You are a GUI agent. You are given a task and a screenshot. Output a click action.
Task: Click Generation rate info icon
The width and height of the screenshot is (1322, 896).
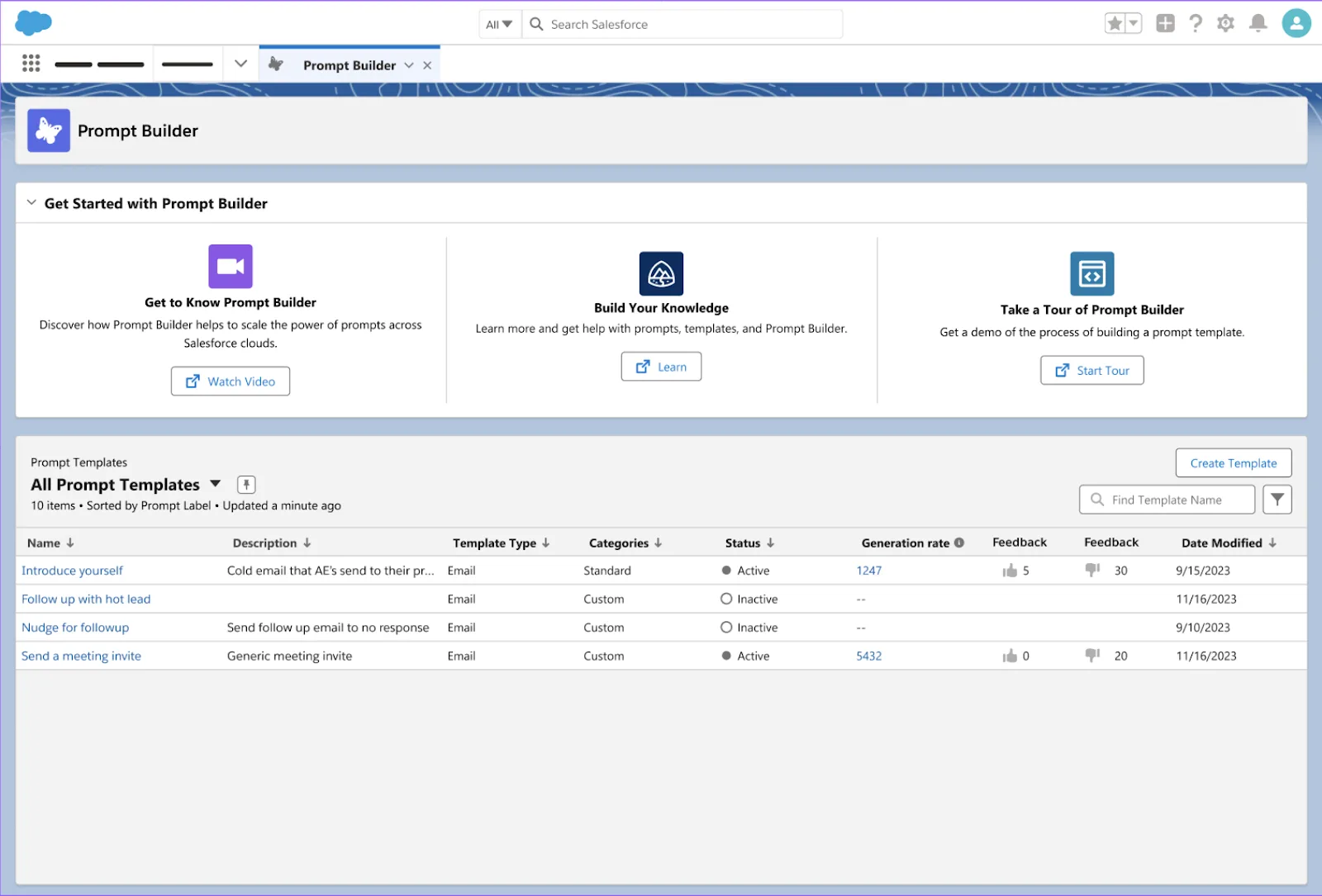tap(959, 543)
